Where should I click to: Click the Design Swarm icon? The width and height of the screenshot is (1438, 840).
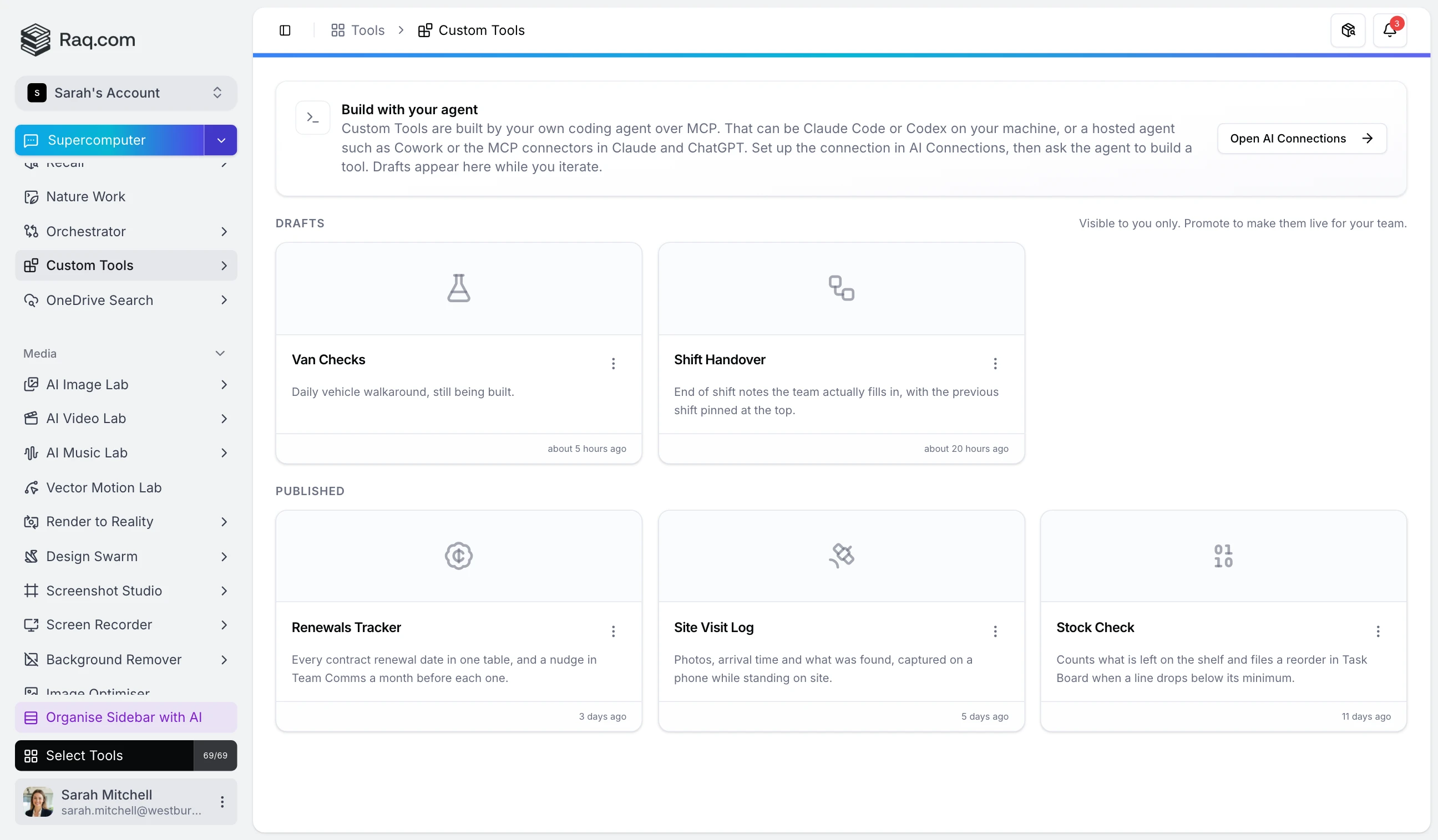(32, 557)
